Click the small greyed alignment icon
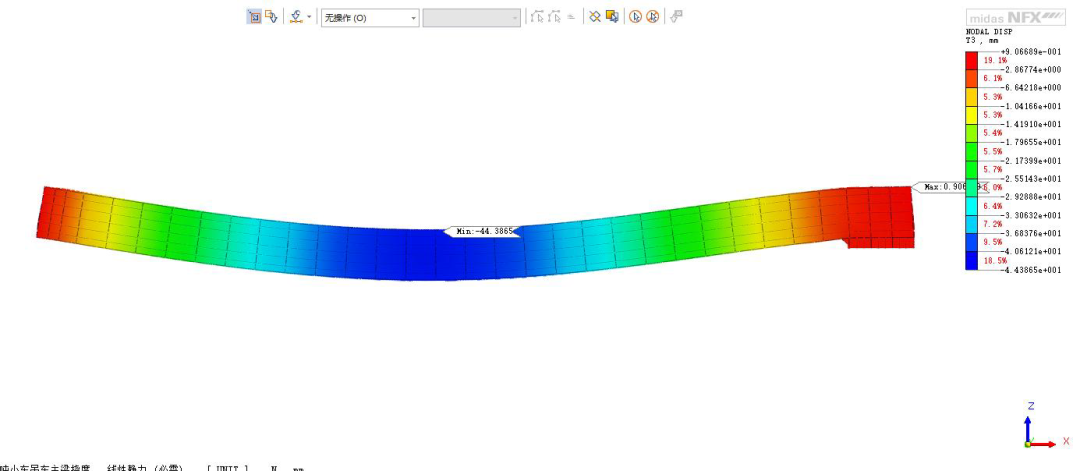This screenshot has height=471, width=1080. click(x=571, y=17)
